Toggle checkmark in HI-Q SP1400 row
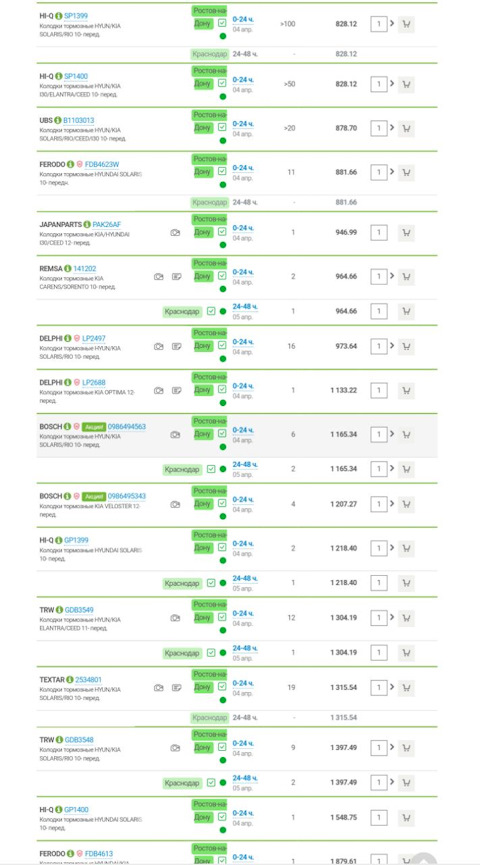The image size is (480, 865). click(x=222, y=83)
